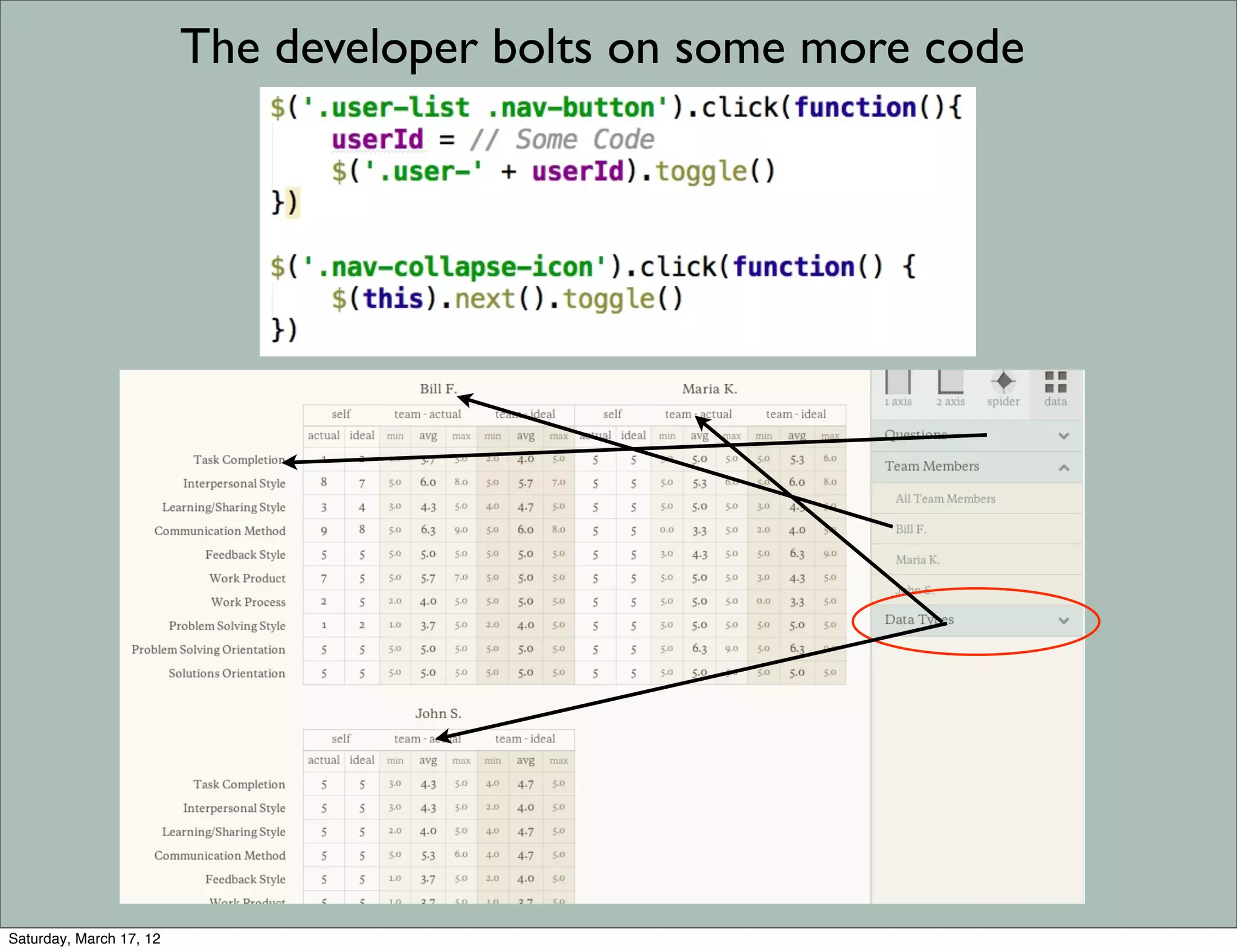Click Bill F.'s self column header
The height and width of the screenshot is (952, 1237).
[x=341, y=414]
